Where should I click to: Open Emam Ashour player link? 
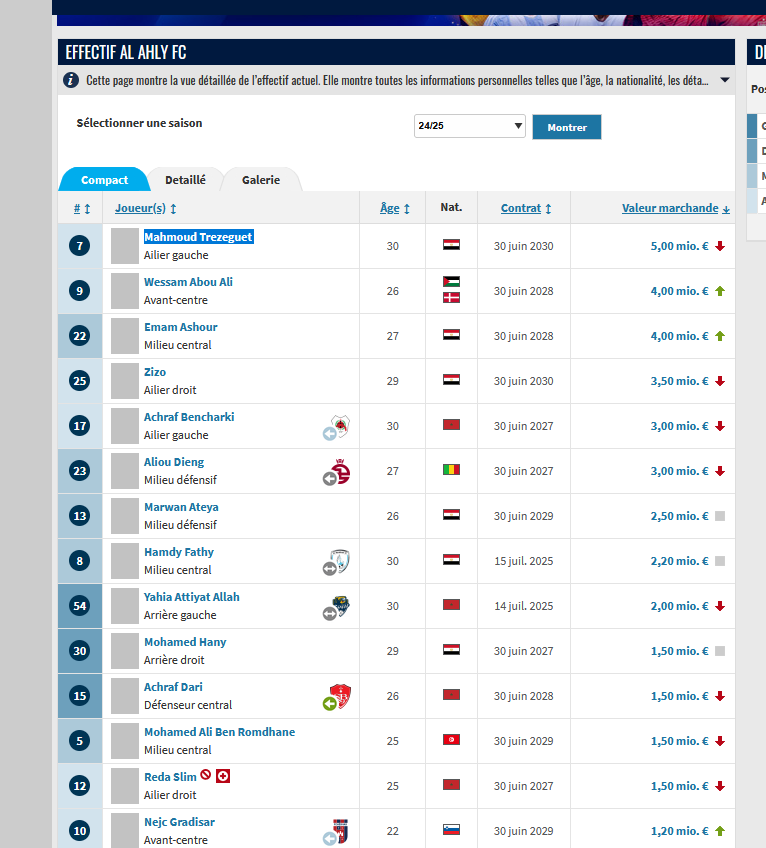181,327
